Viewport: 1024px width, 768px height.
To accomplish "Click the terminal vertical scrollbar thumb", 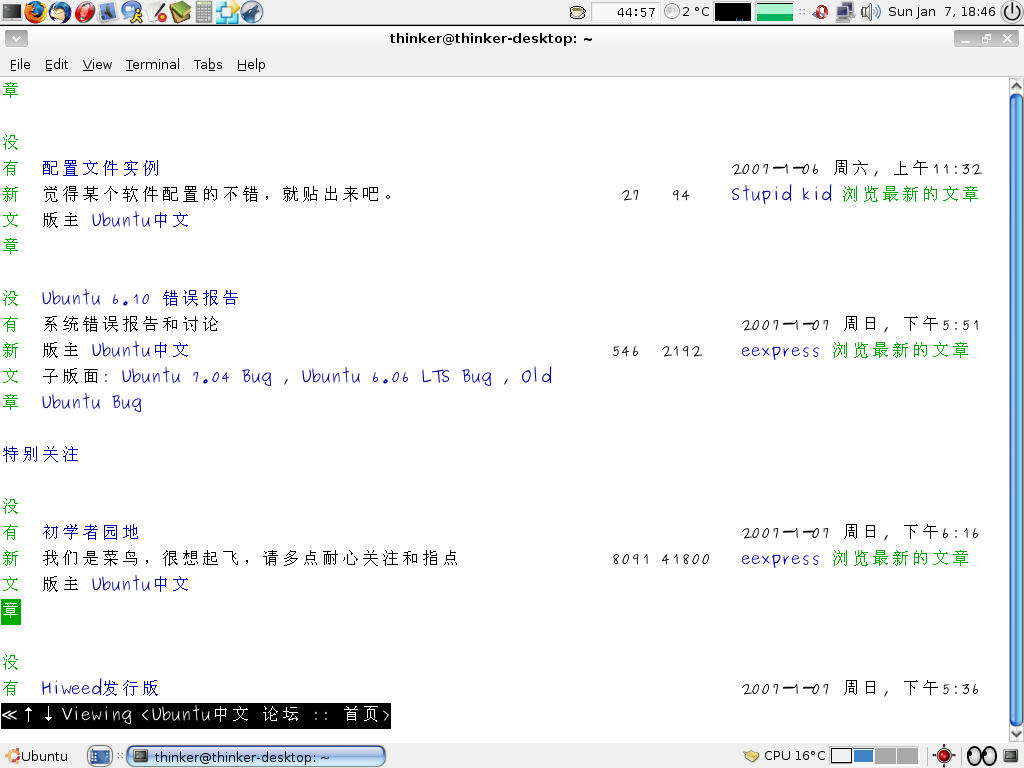I will 1016,409.
